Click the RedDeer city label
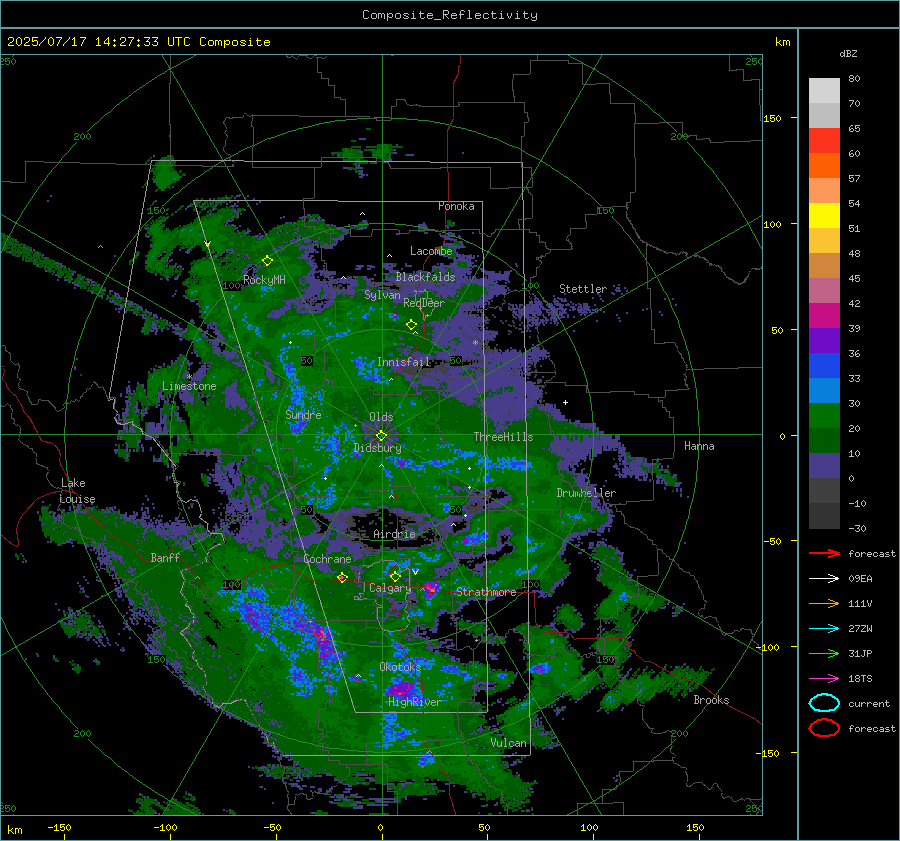The height and width of the screenshot is (841, 900). pyautogui.click(x=424, y=303)
